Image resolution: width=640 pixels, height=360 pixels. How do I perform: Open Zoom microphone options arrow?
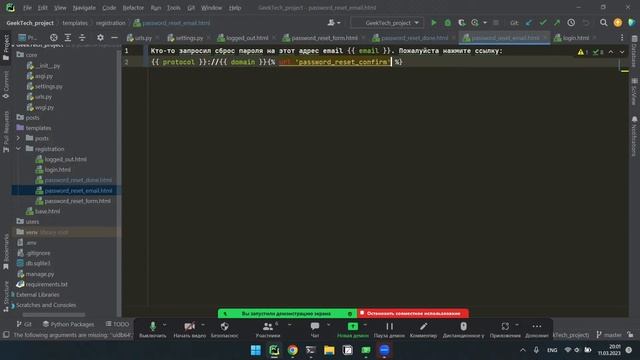pos(164,325)
